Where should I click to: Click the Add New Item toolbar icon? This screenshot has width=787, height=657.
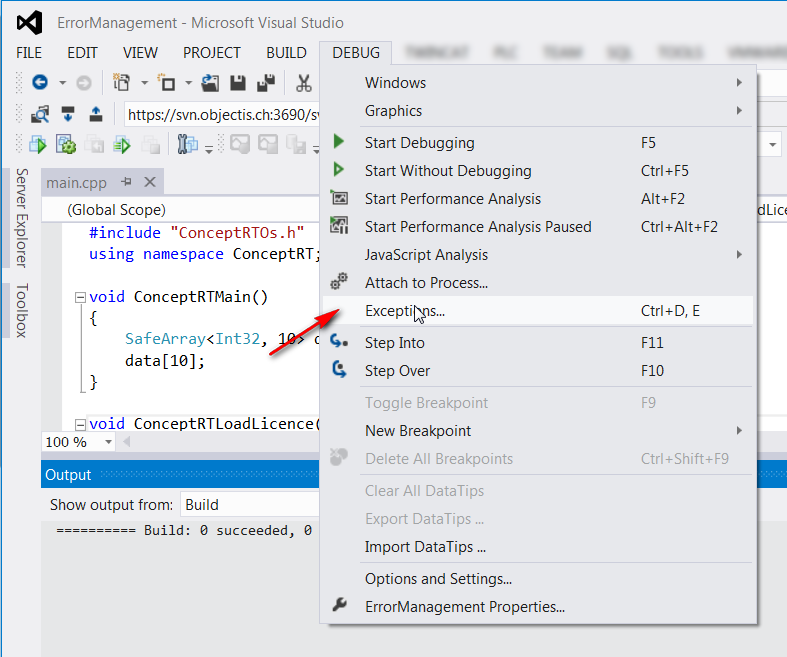(166, 82)
